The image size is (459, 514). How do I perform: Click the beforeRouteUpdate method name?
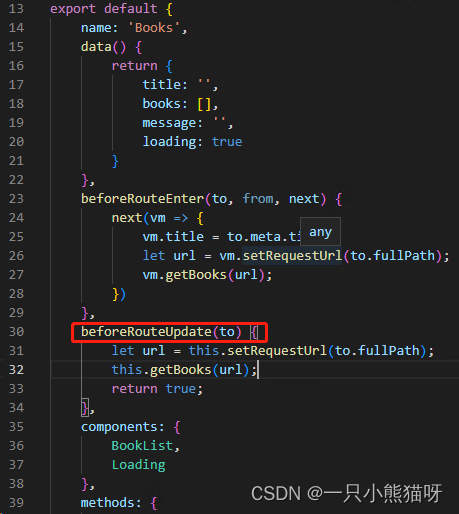(x=146, y=332)
